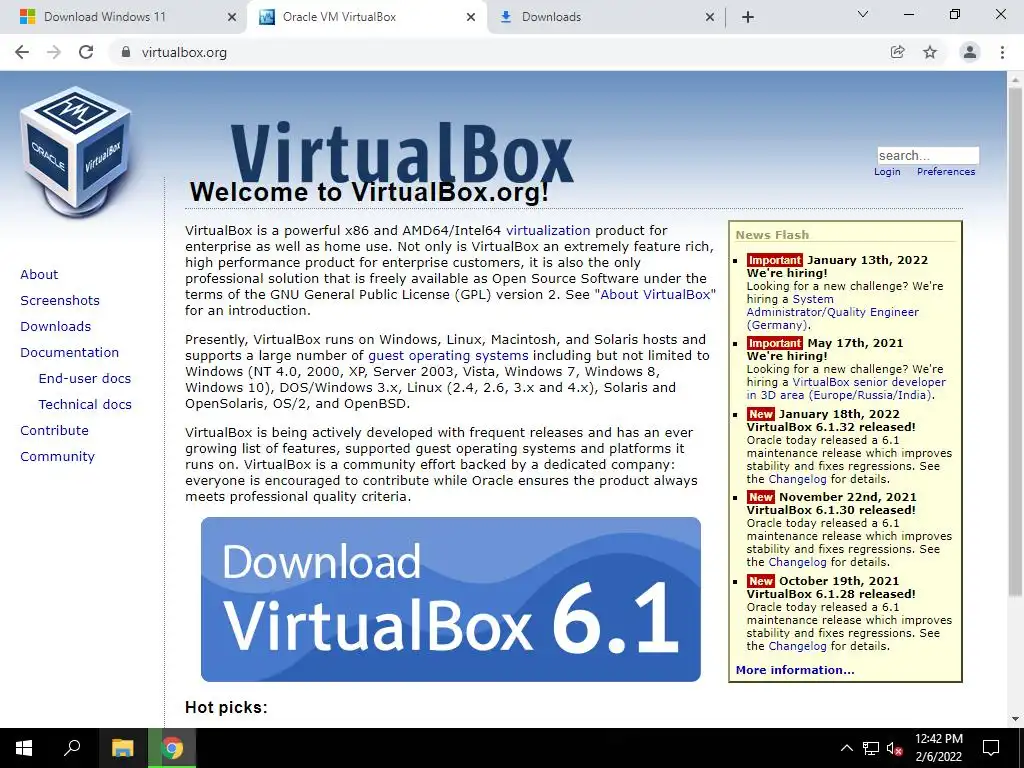Click the tab search chevron
The width and height of the screenshot is (1024, 768).
[x=863, y=14]
